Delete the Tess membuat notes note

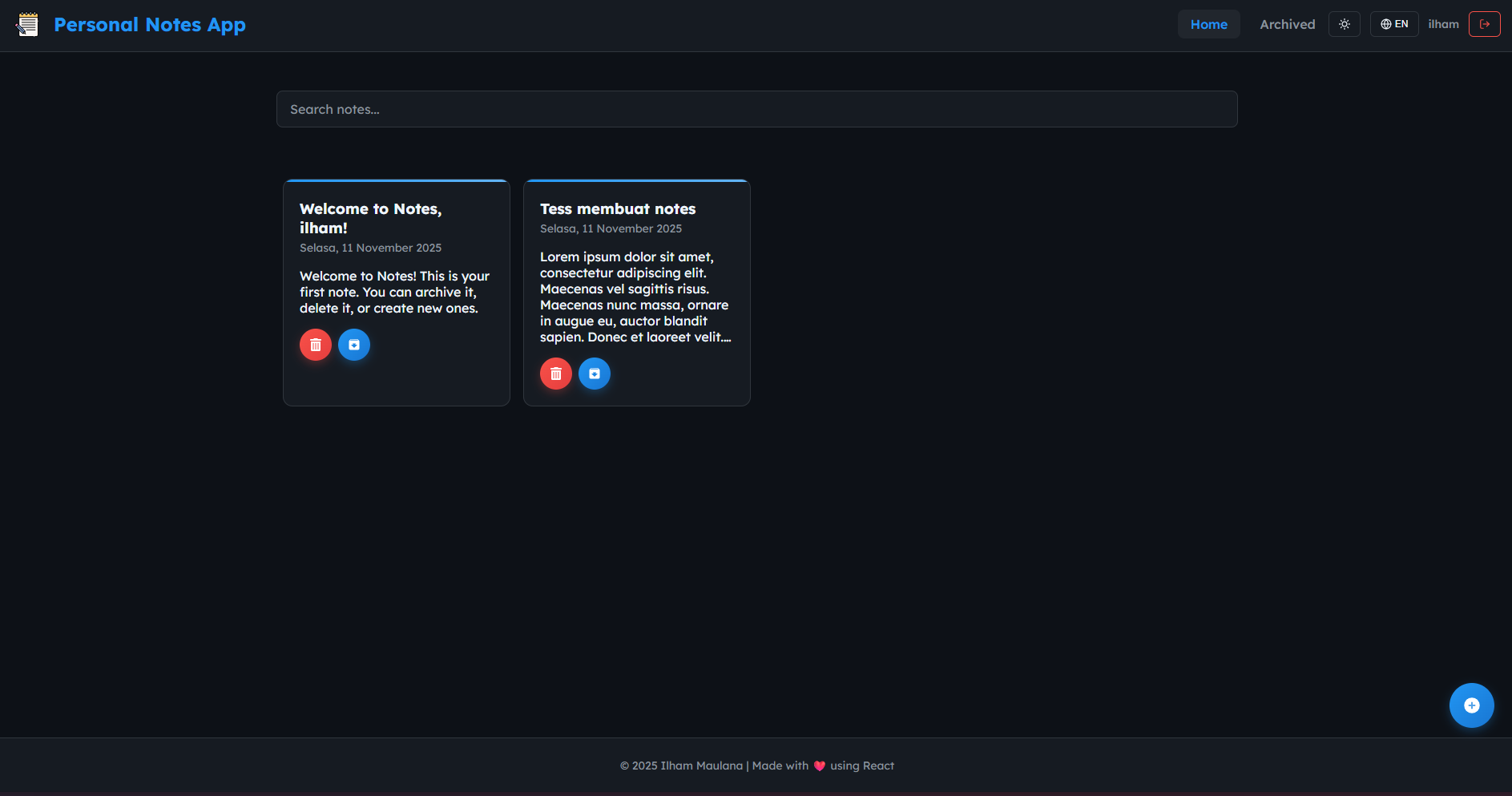(x=556, y=374)
